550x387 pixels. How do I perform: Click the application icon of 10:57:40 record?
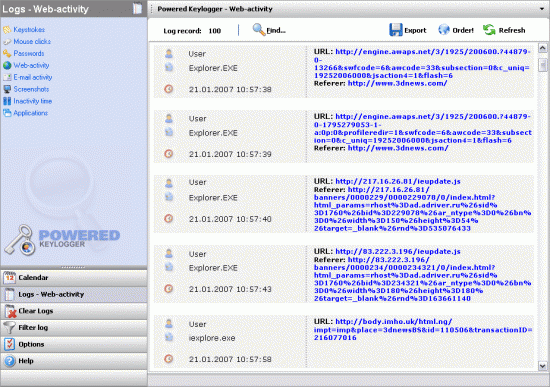tap(169, 197)
